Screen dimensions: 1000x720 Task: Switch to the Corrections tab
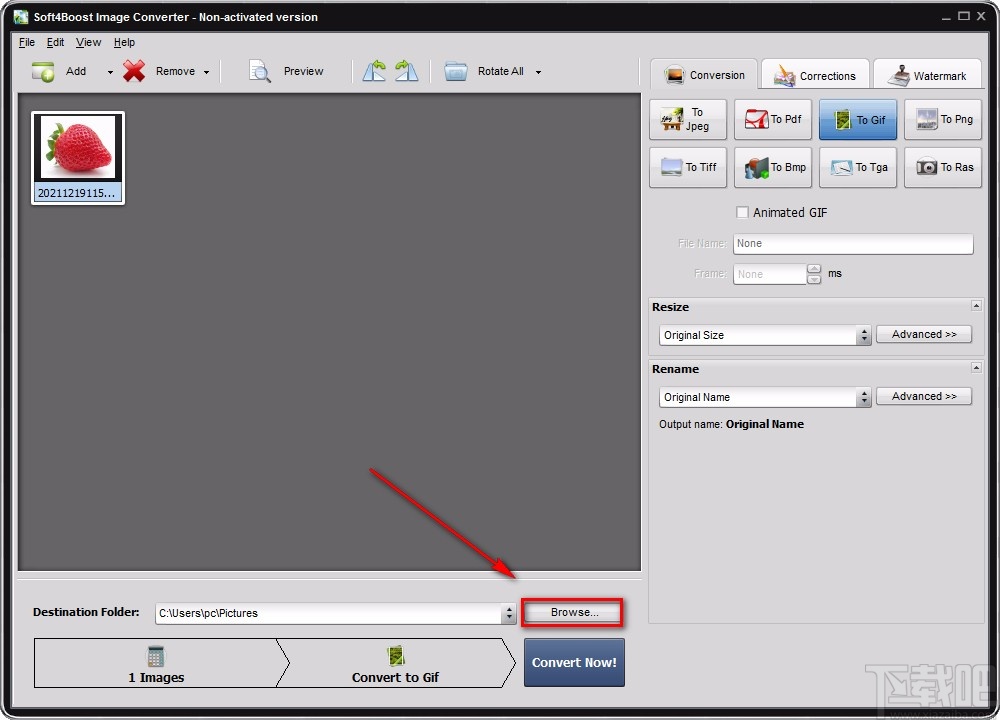[815, 75]
